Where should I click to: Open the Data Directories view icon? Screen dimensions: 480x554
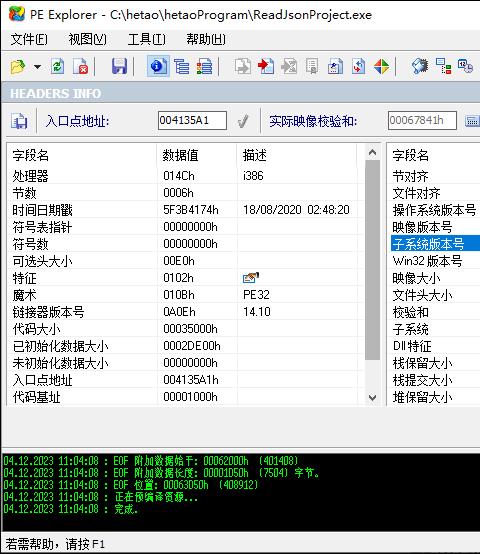182,66
